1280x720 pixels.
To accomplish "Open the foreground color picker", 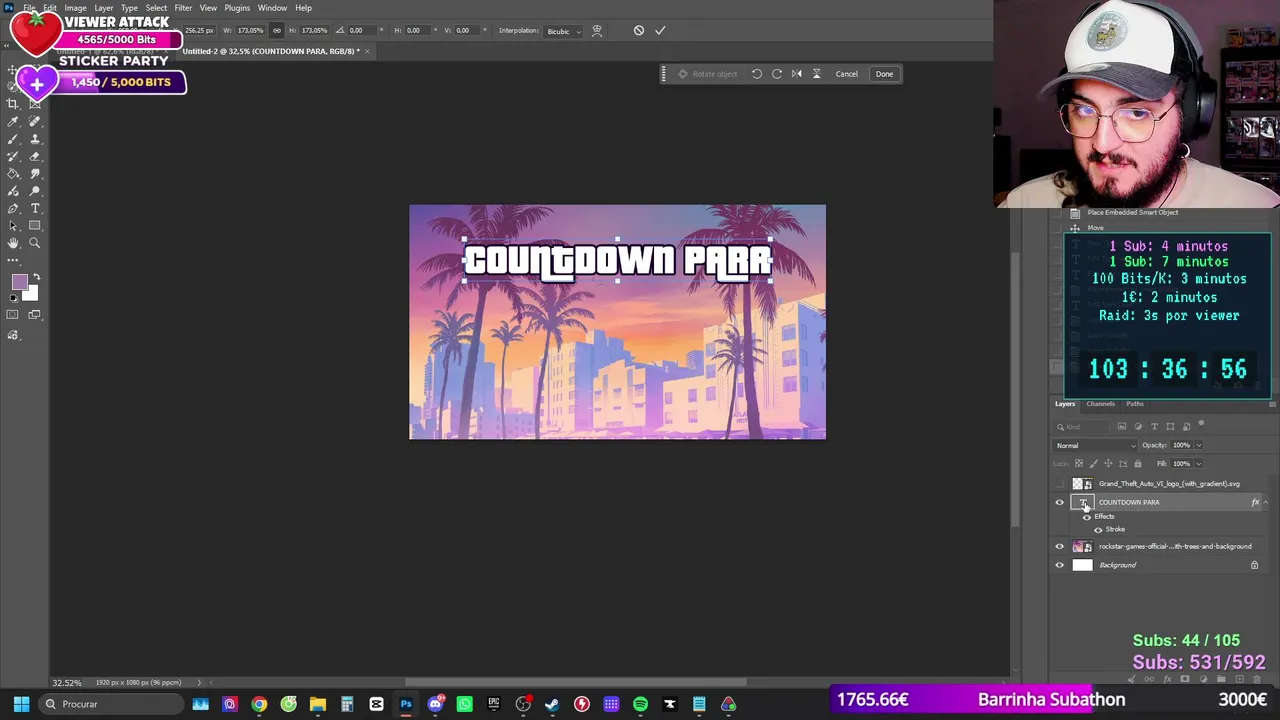I will (19, 283).
